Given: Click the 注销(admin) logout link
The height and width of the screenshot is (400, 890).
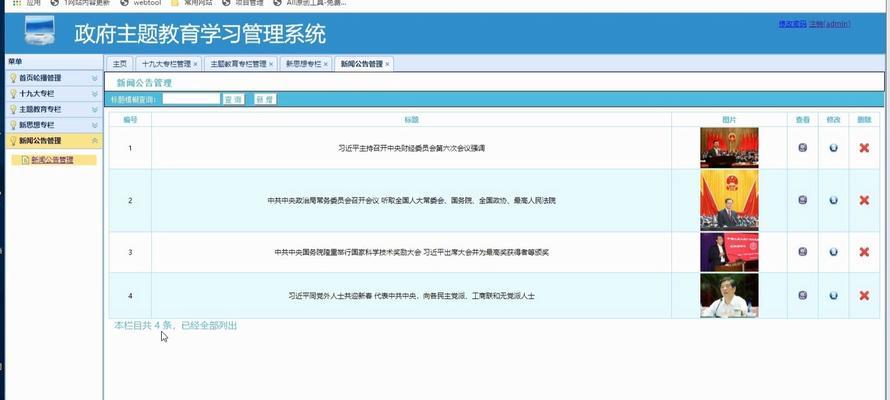Looking at the screenshot, I should pos(830,24).
